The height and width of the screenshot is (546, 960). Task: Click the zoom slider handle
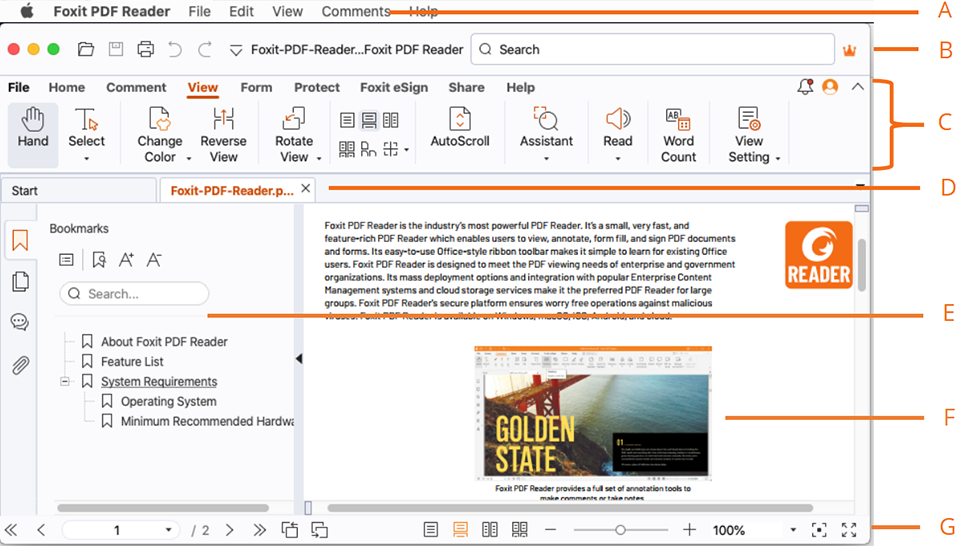(620, 530)
